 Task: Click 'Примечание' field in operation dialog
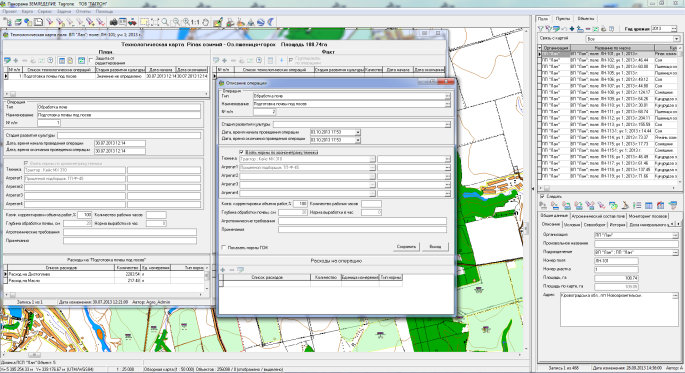tap(362, 229)
